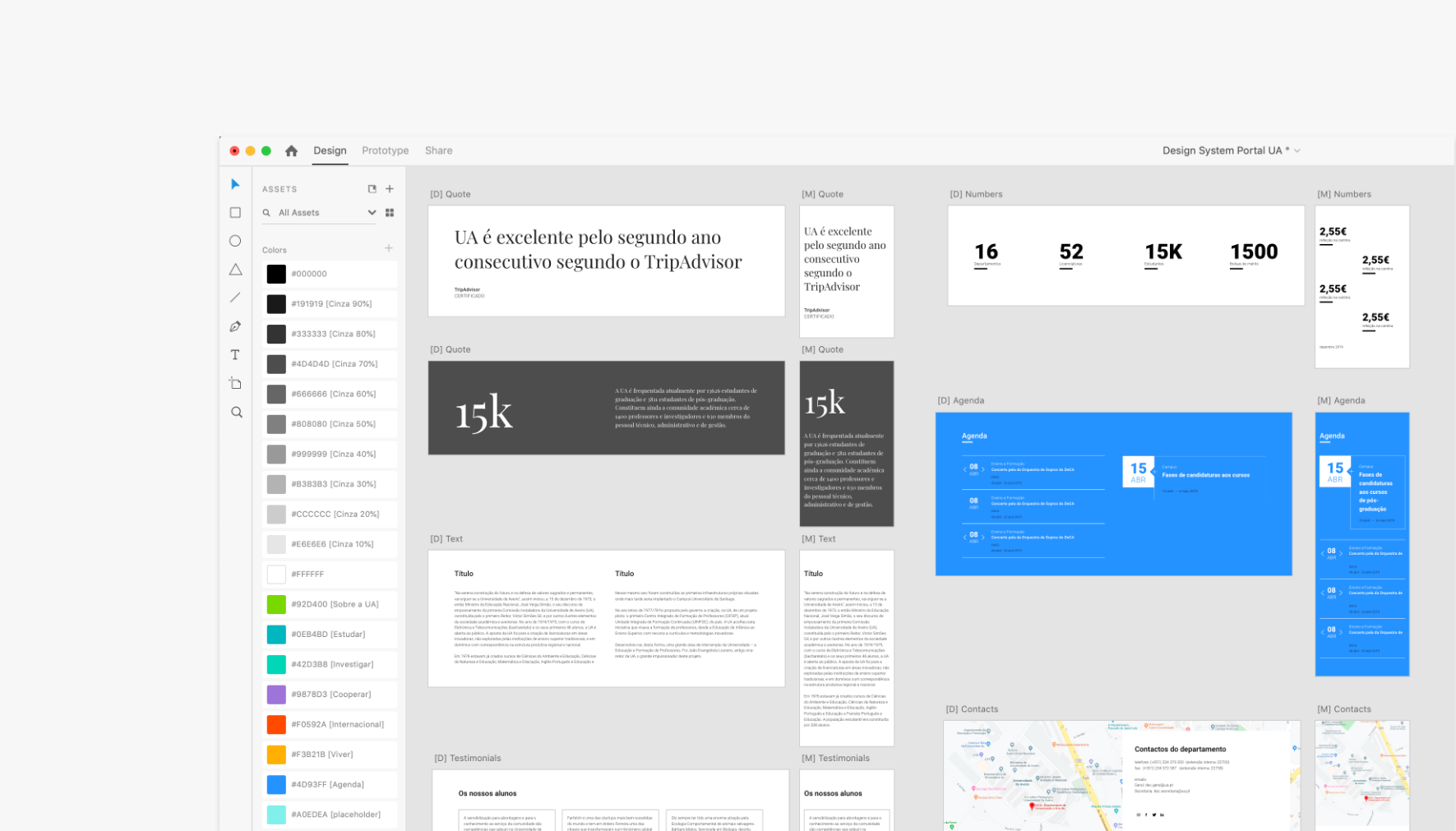
Task: Select the Rectangle tool
Action: (x=235, y=212)
